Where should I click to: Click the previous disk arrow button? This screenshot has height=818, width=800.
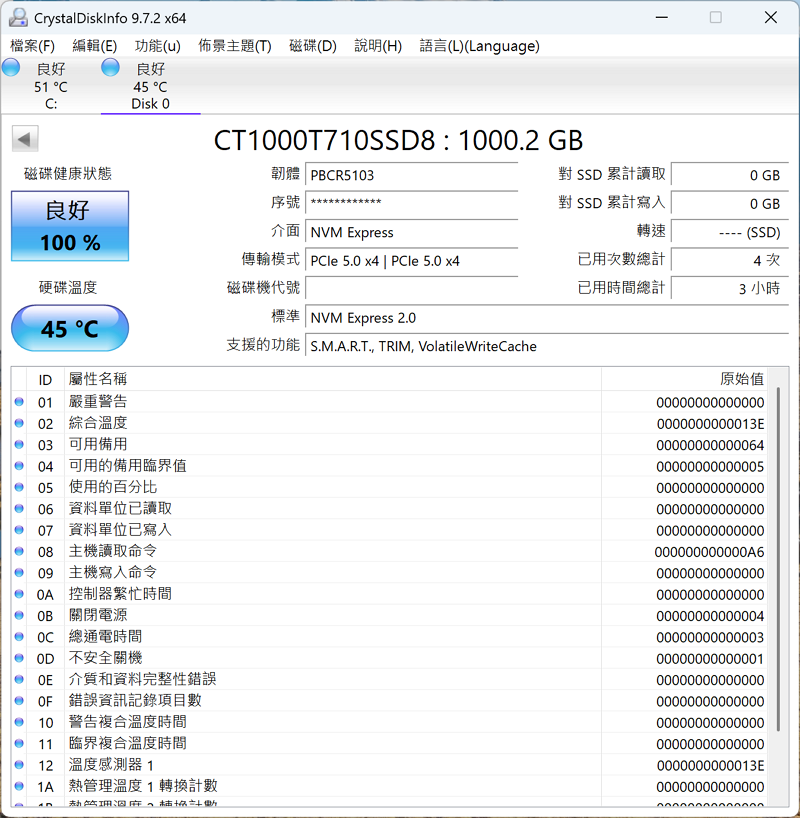pyautogui.click(x=25, y=140)
